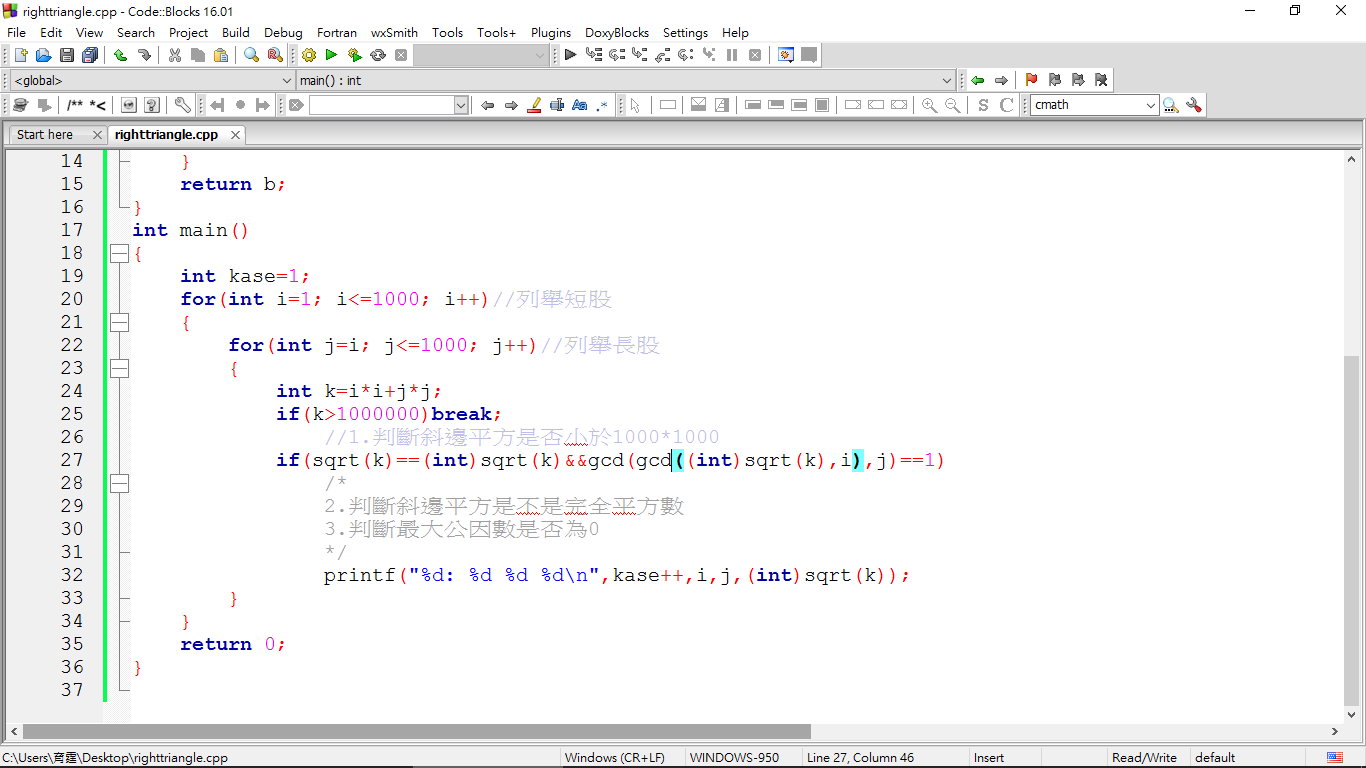Image resolution: width=1366 pixels, height=768 pixels.
Task: Collapse the comment fold at line 28
Action: (x=119, y=484)
